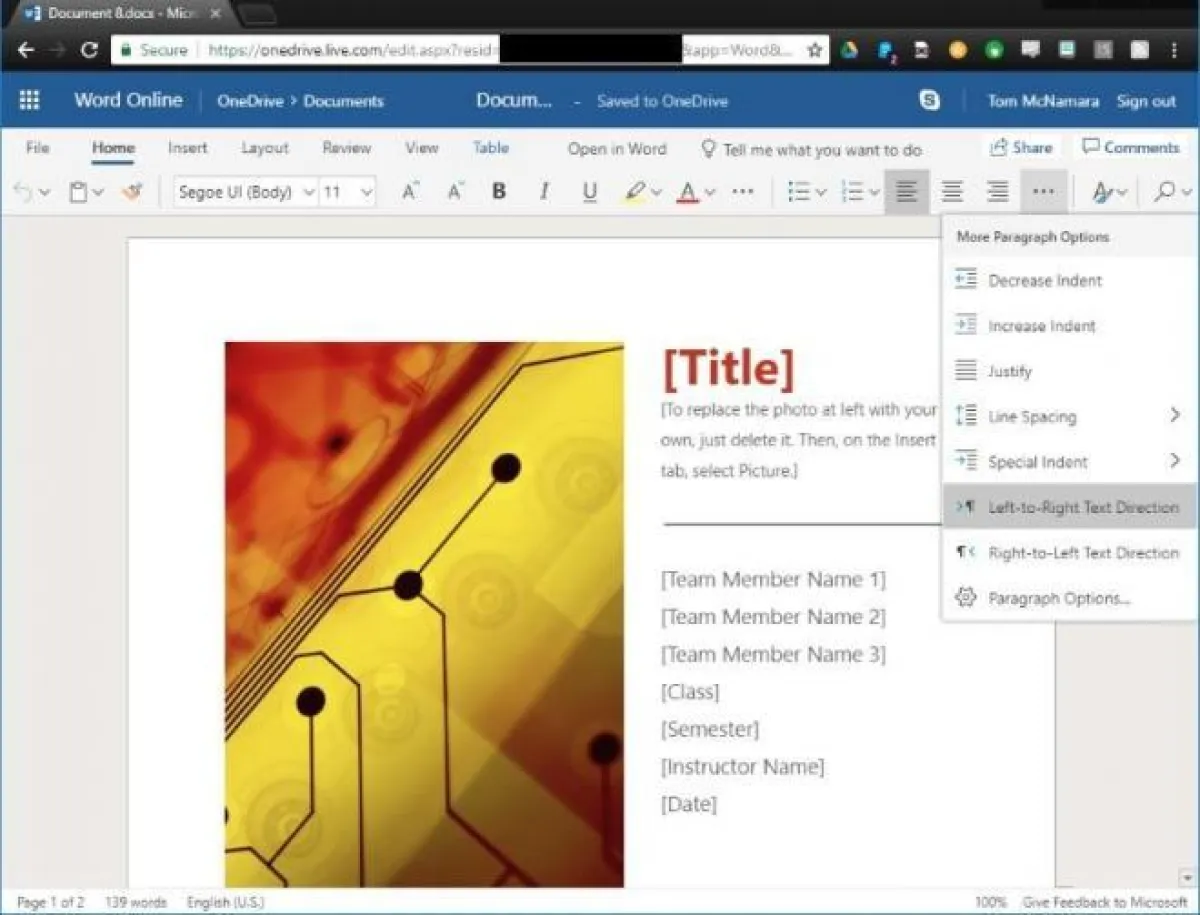Click the Format Painter icon
The image size is (1200, 915).
pyautogui.click(x=132, y=192)
